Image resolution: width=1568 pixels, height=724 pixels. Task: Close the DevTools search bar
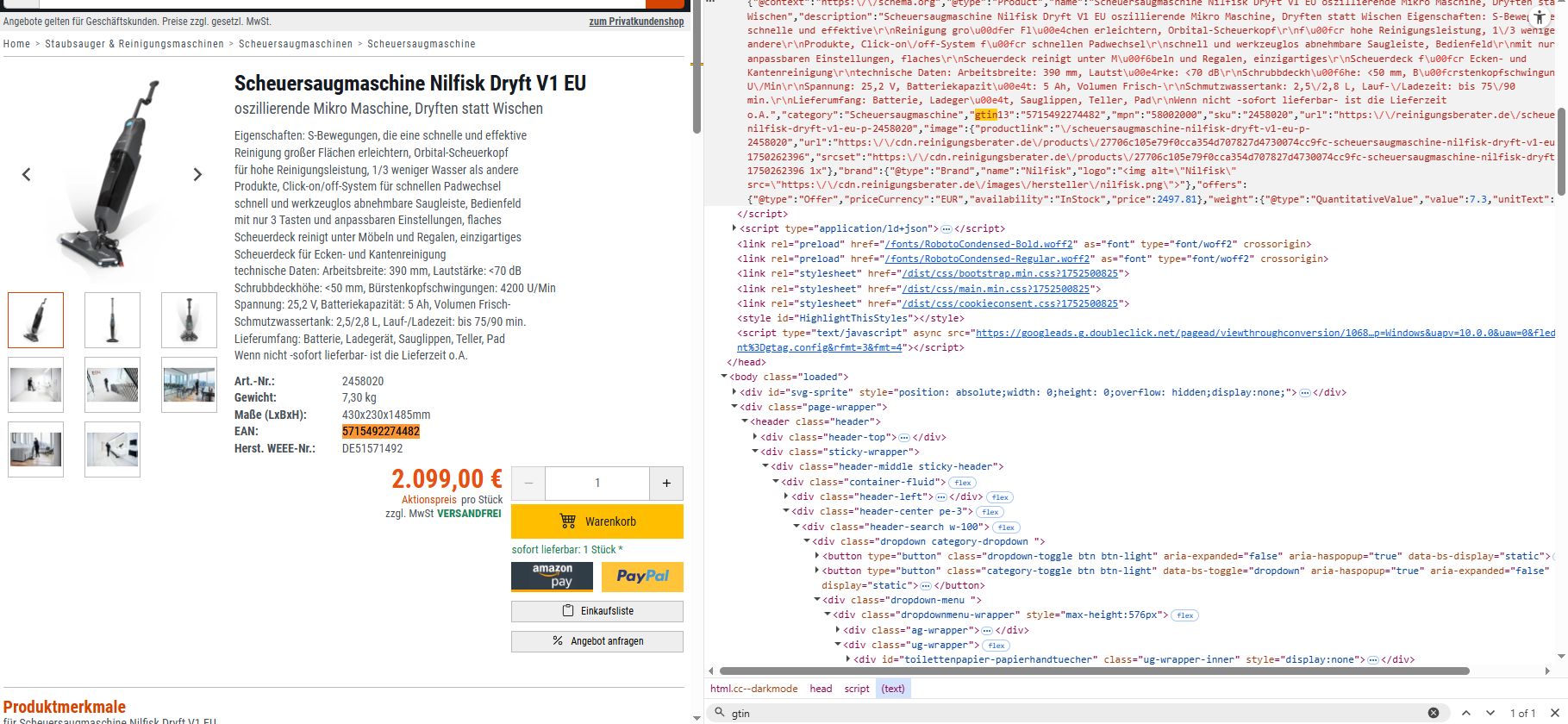(1554, 713)
